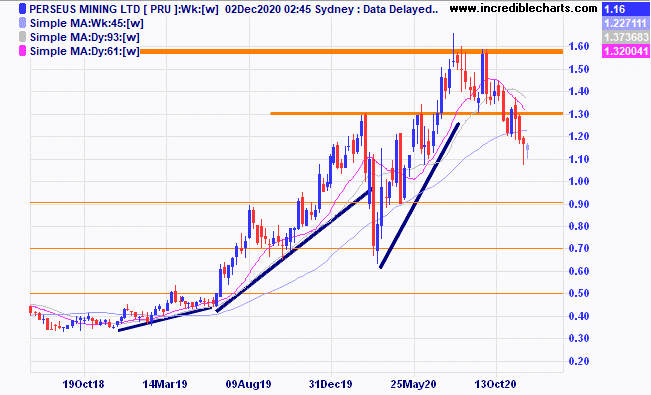Click the 1.30 price axis label
This screenshot has height=395, width=651.
tap(579, 114)
